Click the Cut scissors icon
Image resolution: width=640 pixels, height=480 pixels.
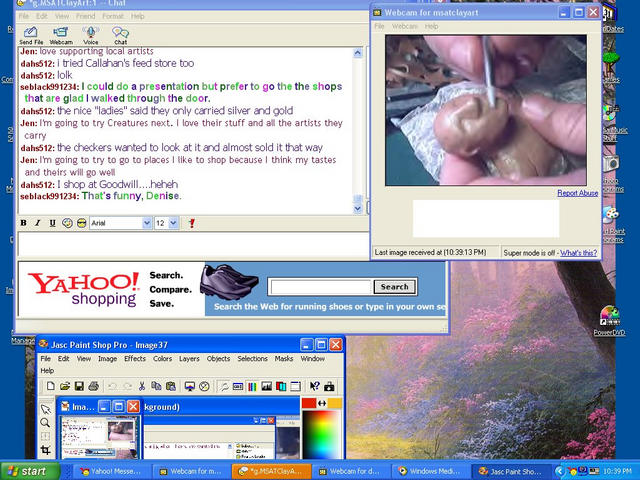pyautogui.click(x=142, y=386)
